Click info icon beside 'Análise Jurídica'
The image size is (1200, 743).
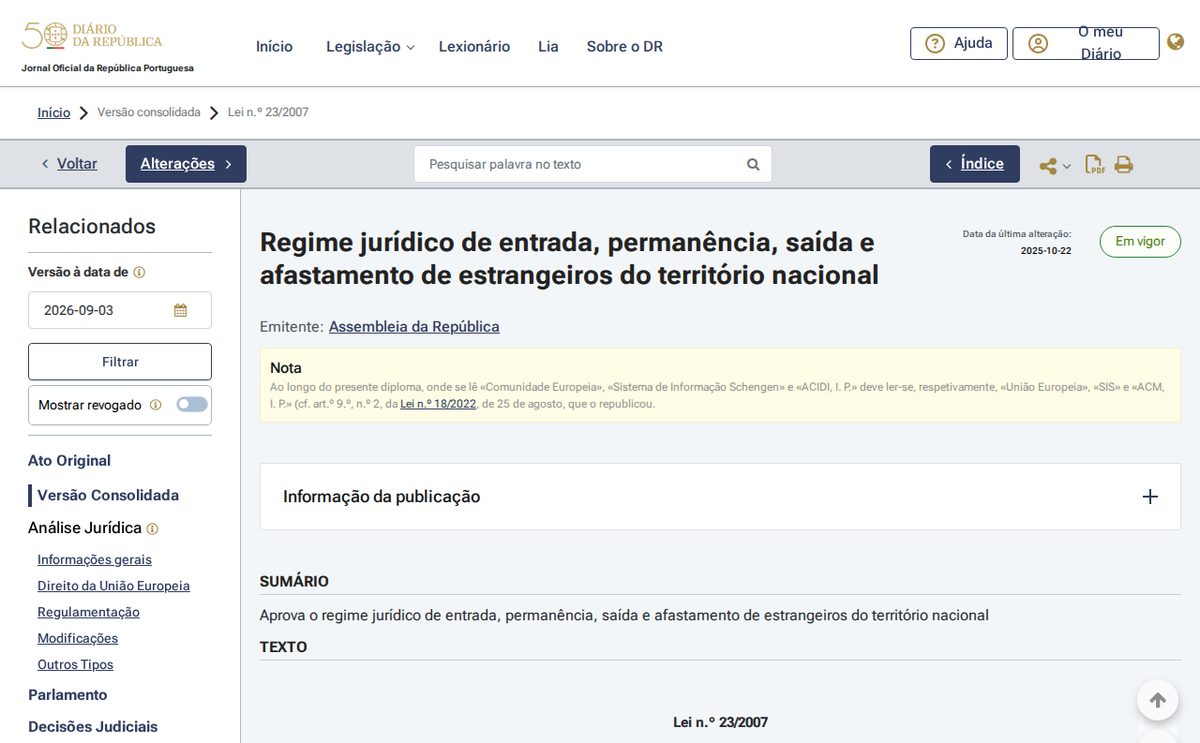tap(152, 529)
